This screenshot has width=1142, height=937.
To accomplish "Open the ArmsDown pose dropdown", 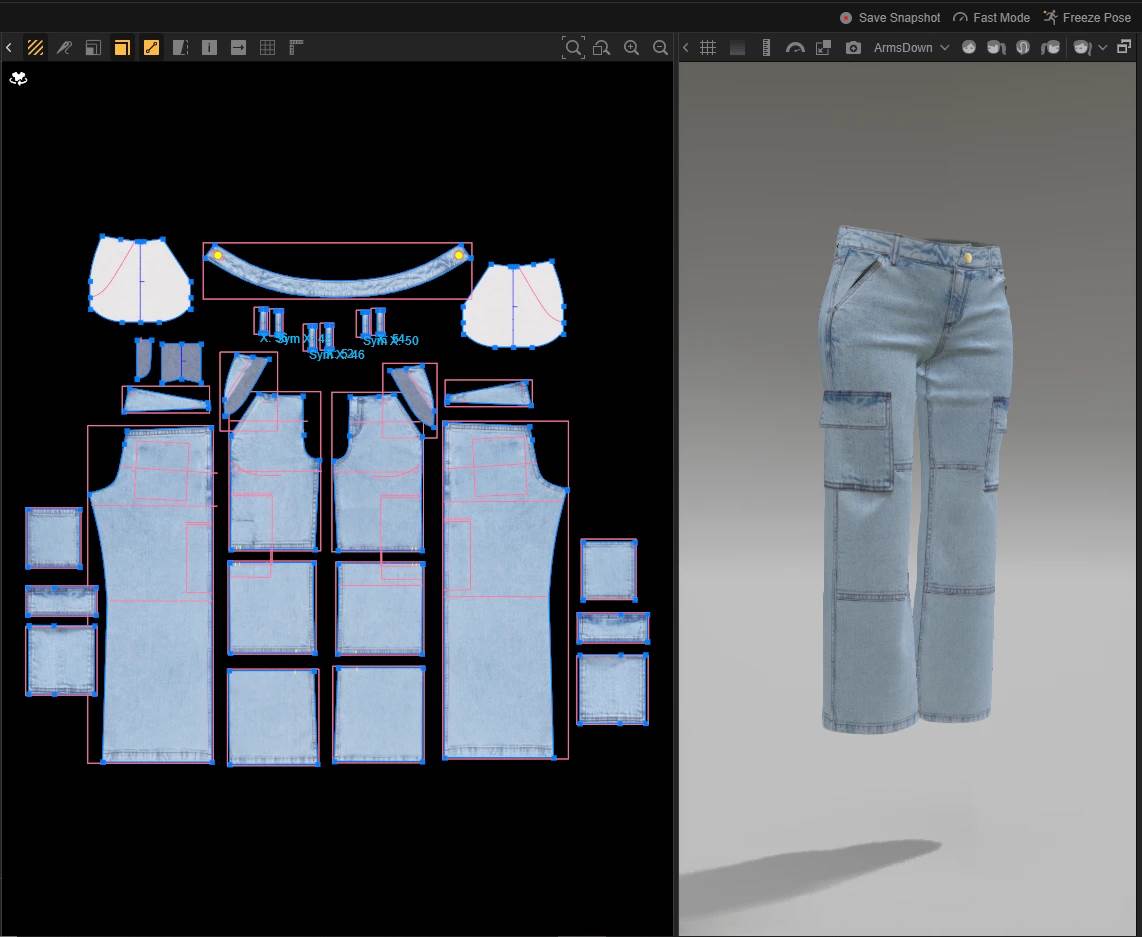I will (910, 48).
